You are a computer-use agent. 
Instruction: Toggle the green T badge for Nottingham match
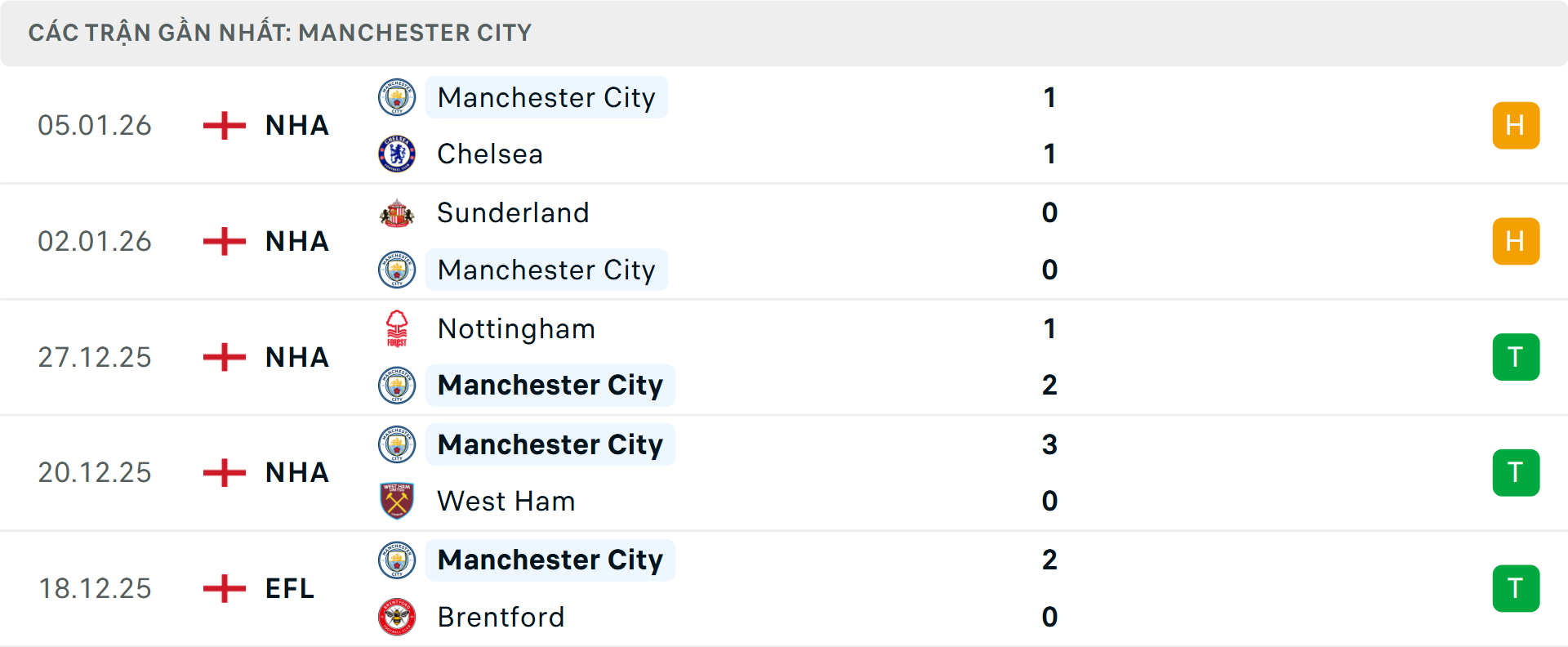pyautogui.click(x=1516, y=357)
